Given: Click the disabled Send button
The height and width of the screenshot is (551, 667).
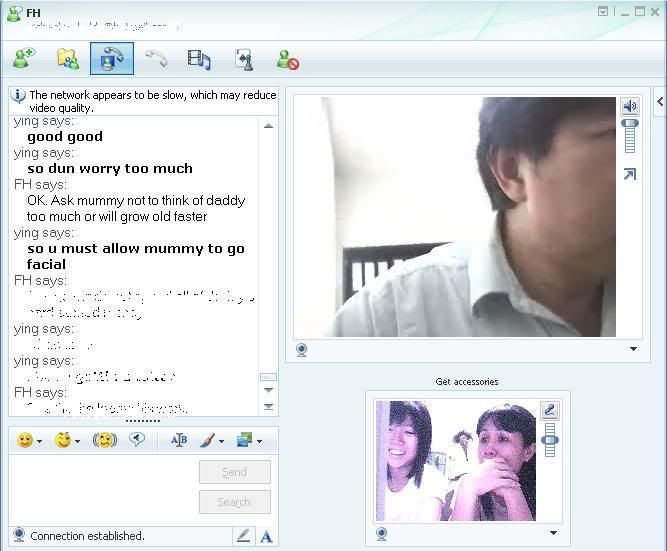Looking at the screenshot, I should coord(235,472).
